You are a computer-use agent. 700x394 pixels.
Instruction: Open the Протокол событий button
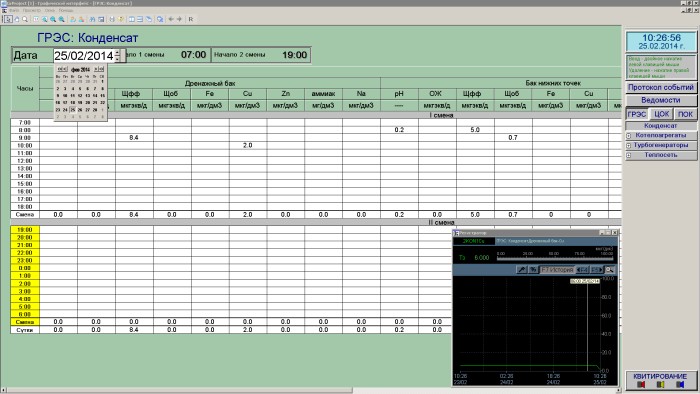coord(661,87)
